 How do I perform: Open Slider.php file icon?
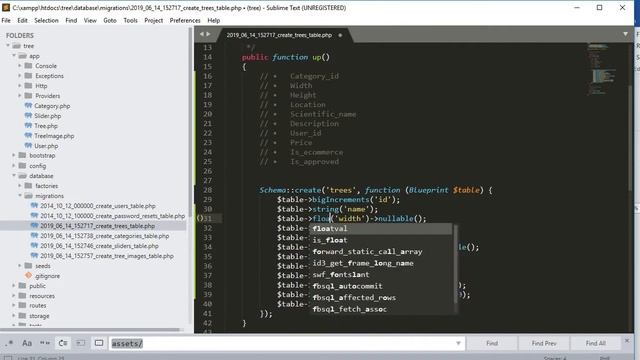(x=28, y=116)
